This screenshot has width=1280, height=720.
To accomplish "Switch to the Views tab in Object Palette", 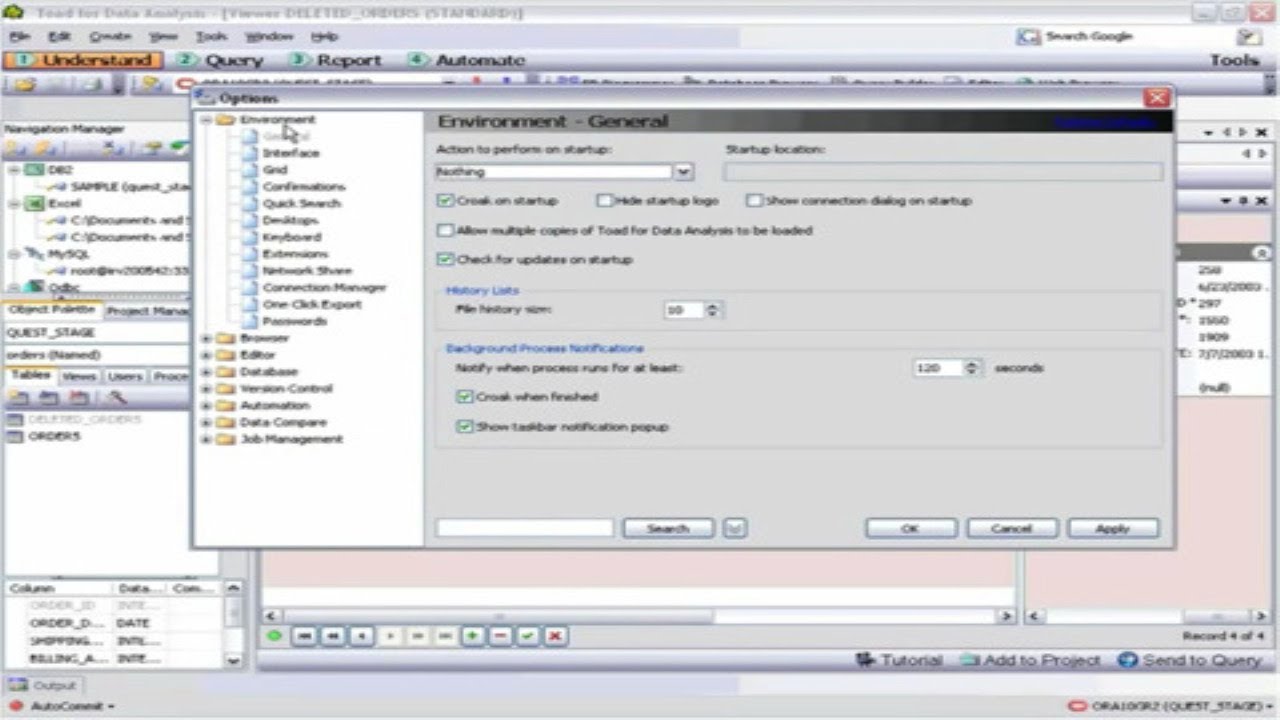I will 79,377.
